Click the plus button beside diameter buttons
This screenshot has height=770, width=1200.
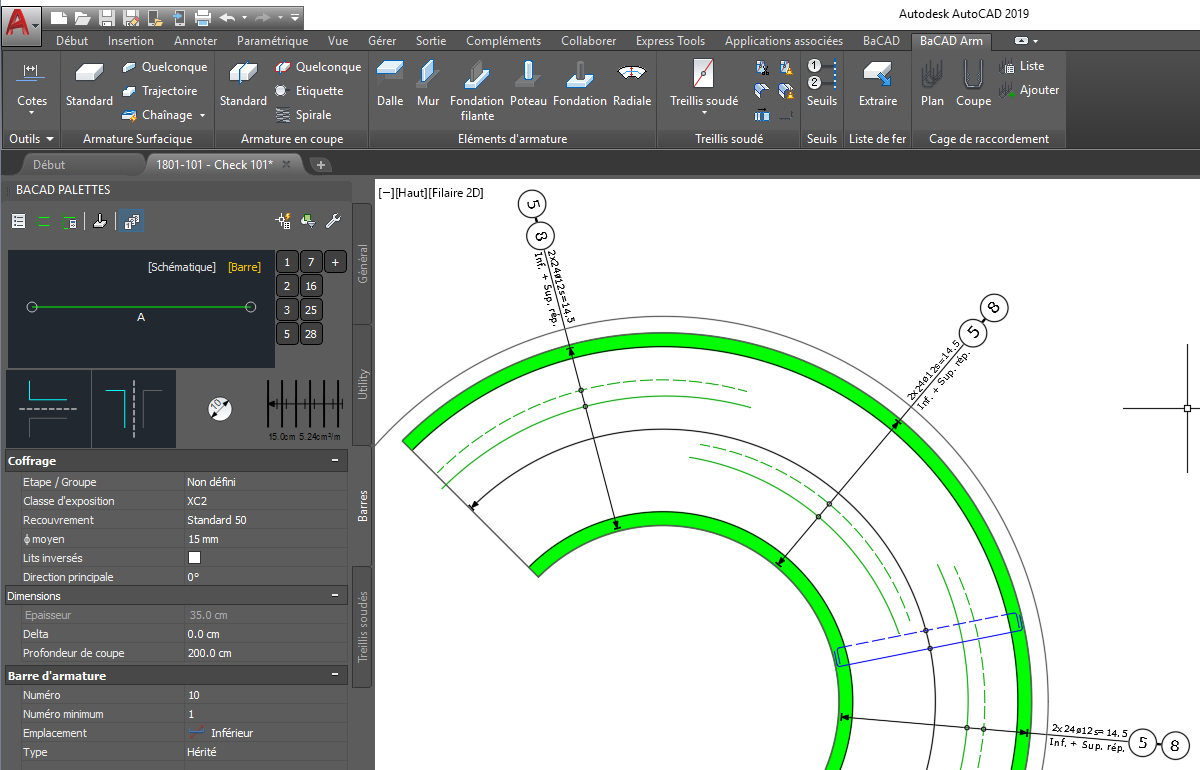[335, 262]
